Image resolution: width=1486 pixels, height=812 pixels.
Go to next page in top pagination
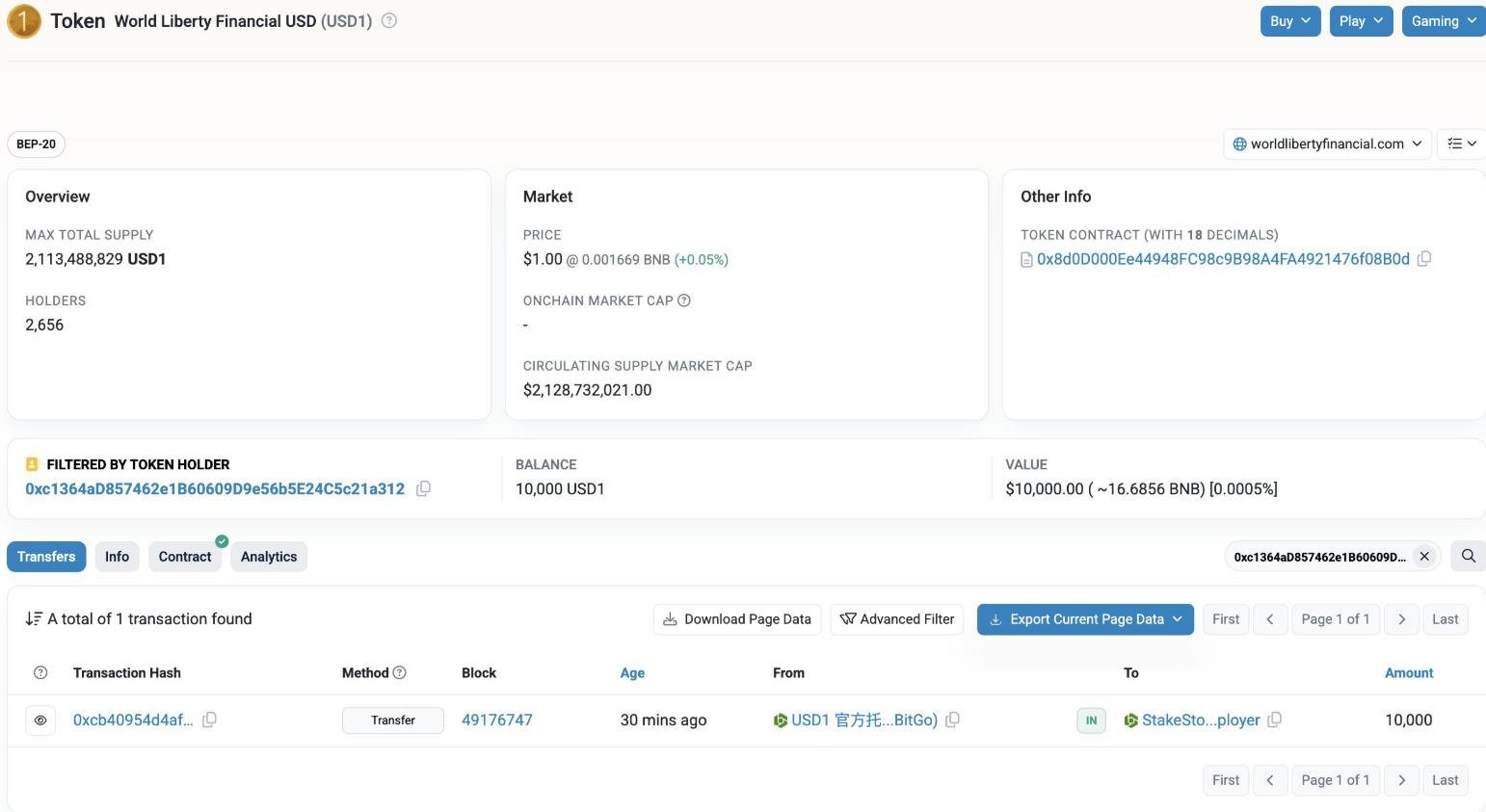point(1402,619)
